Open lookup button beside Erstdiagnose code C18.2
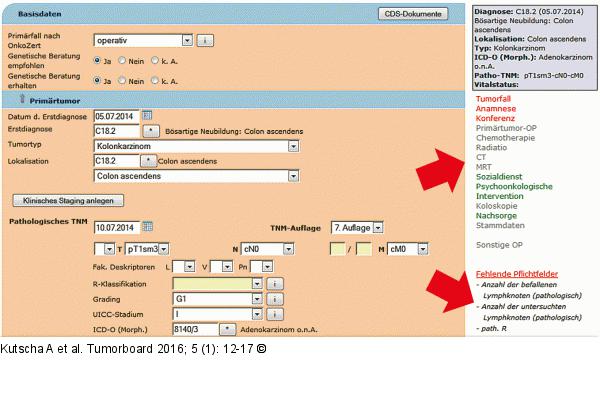Screen dimensions: 600x398 [151, 131]
